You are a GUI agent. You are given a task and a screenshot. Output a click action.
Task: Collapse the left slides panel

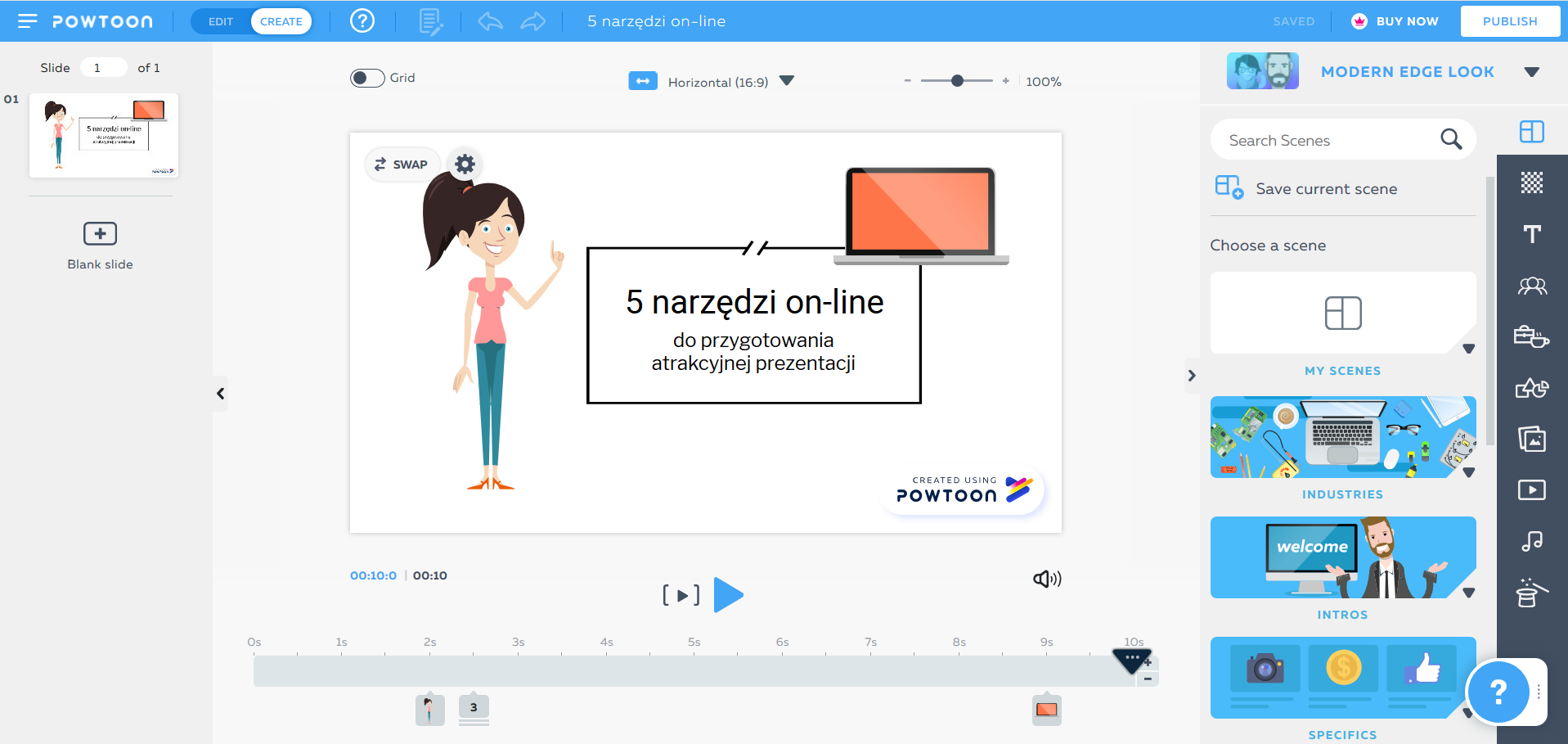[x=220, y=394]
